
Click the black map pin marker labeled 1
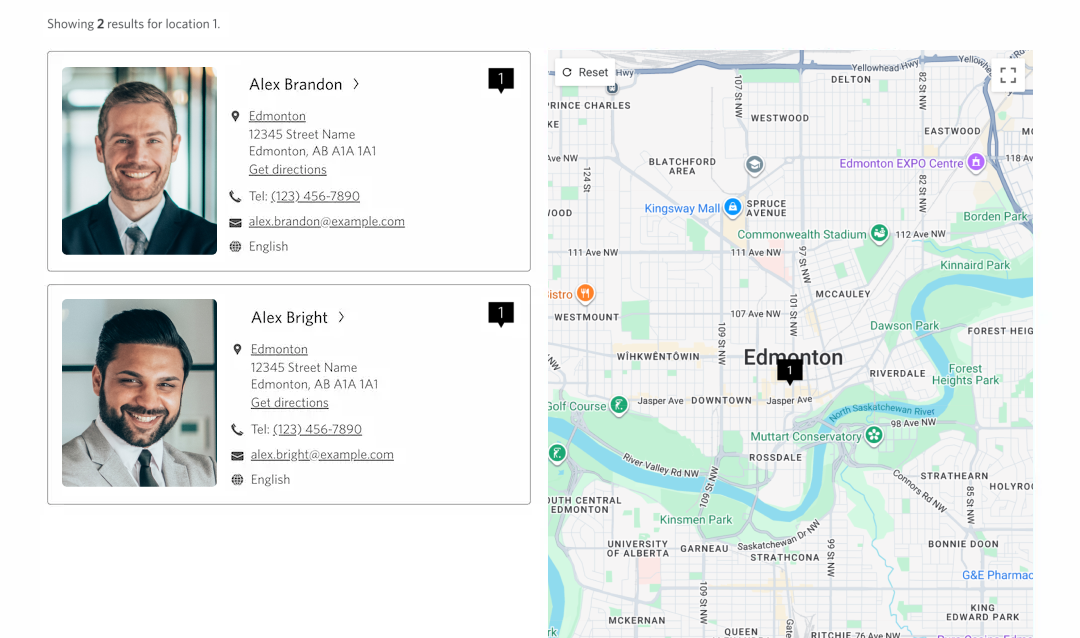point(789,371)
